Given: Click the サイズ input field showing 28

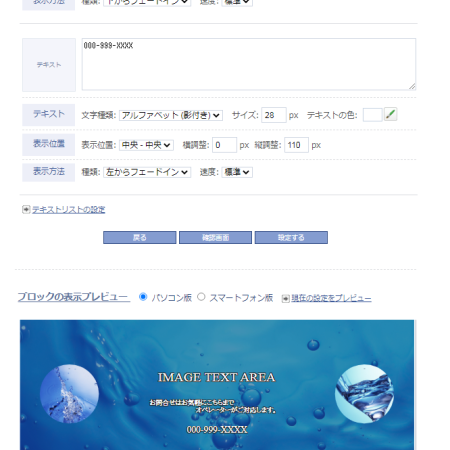Looking at the screenshot, I should point(274,115).
